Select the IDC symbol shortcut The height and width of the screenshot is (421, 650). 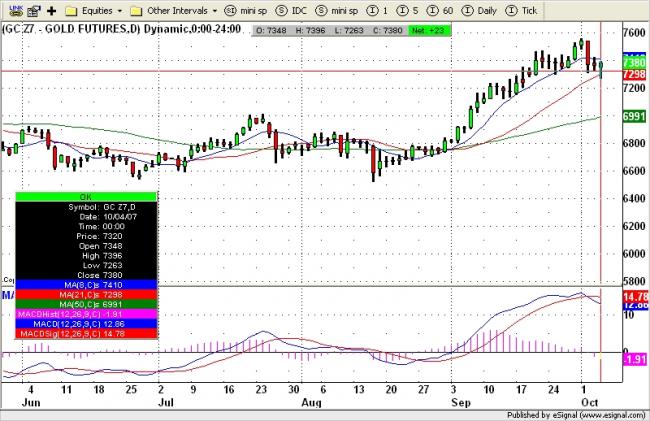[x=291, y=11]
